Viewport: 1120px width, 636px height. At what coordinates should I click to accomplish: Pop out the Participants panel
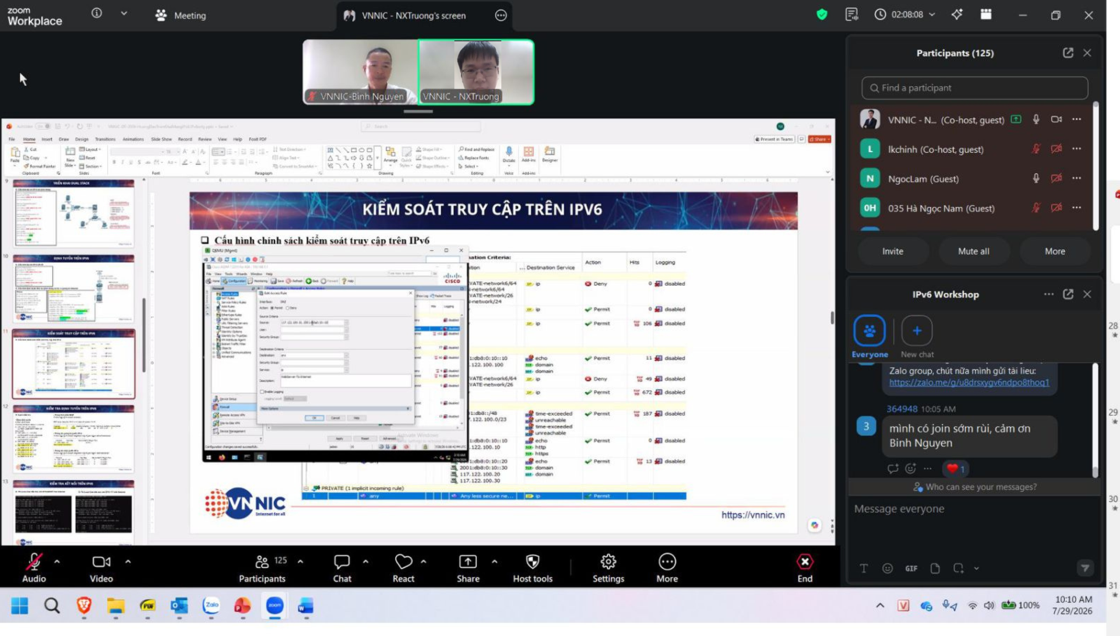[1068, 53]
